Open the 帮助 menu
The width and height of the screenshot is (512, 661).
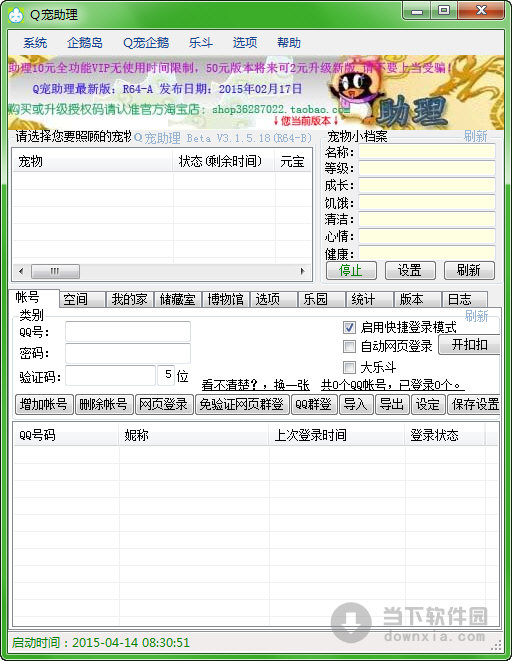(289, 43)
